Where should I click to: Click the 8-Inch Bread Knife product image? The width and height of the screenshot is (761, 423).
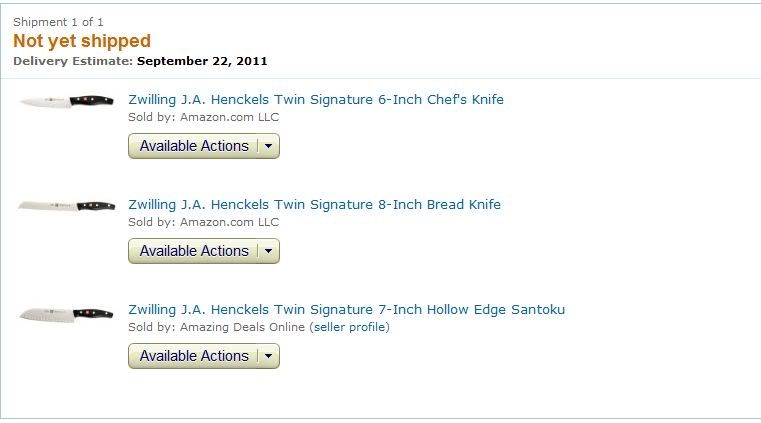(x=66, y=206)
